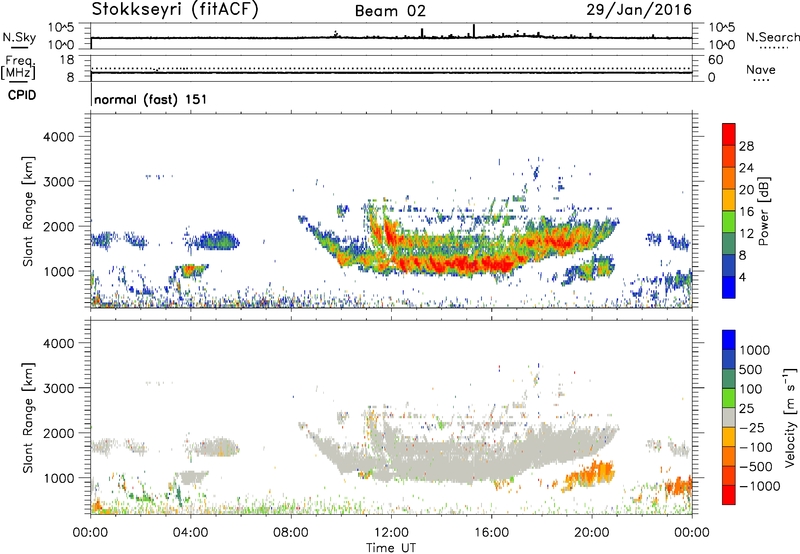Click the 'Nave' legend label
The image size is (800, 554).
[x=761, y=70]
